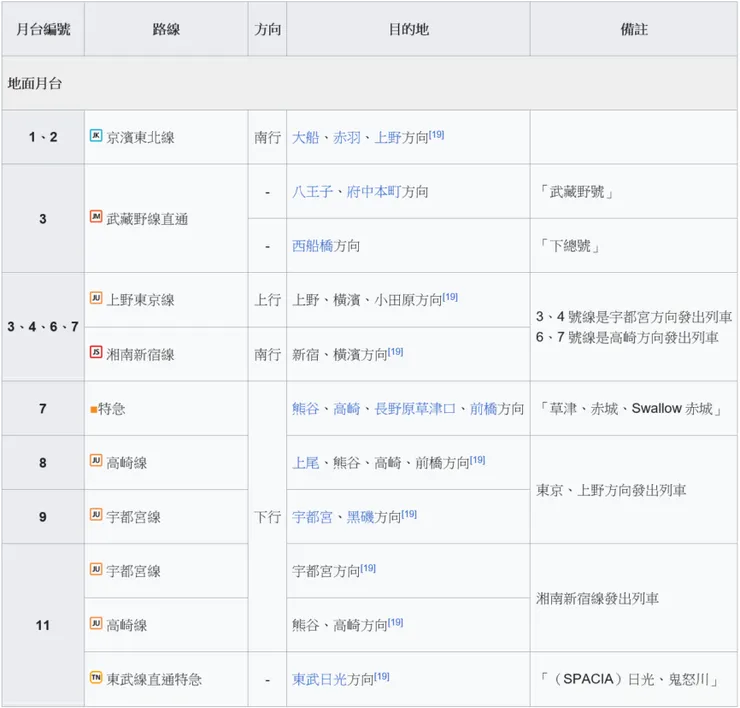Open the 上尾 link
This screenshot has width=740, height=708.
(305, 463)
